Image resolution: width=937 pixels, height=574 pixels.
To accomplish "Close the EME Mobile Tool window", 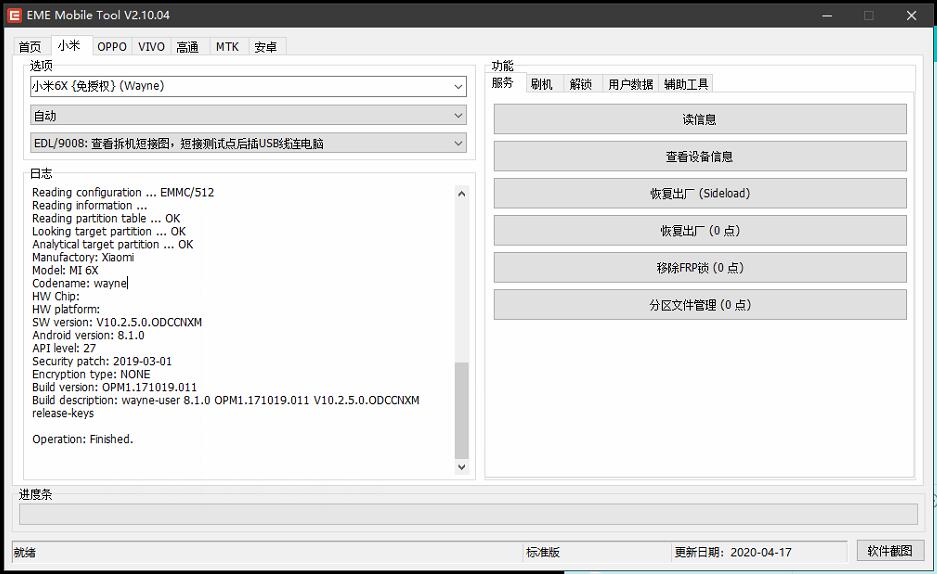I will tap(911, 16).
